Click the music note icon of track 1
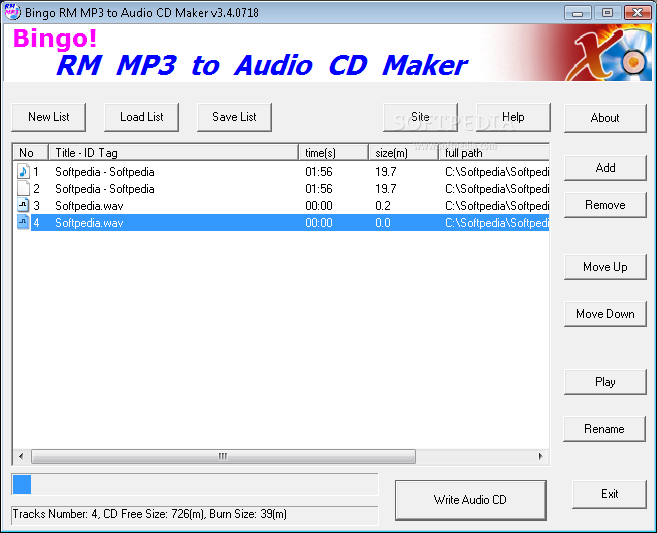 (23, 171)
